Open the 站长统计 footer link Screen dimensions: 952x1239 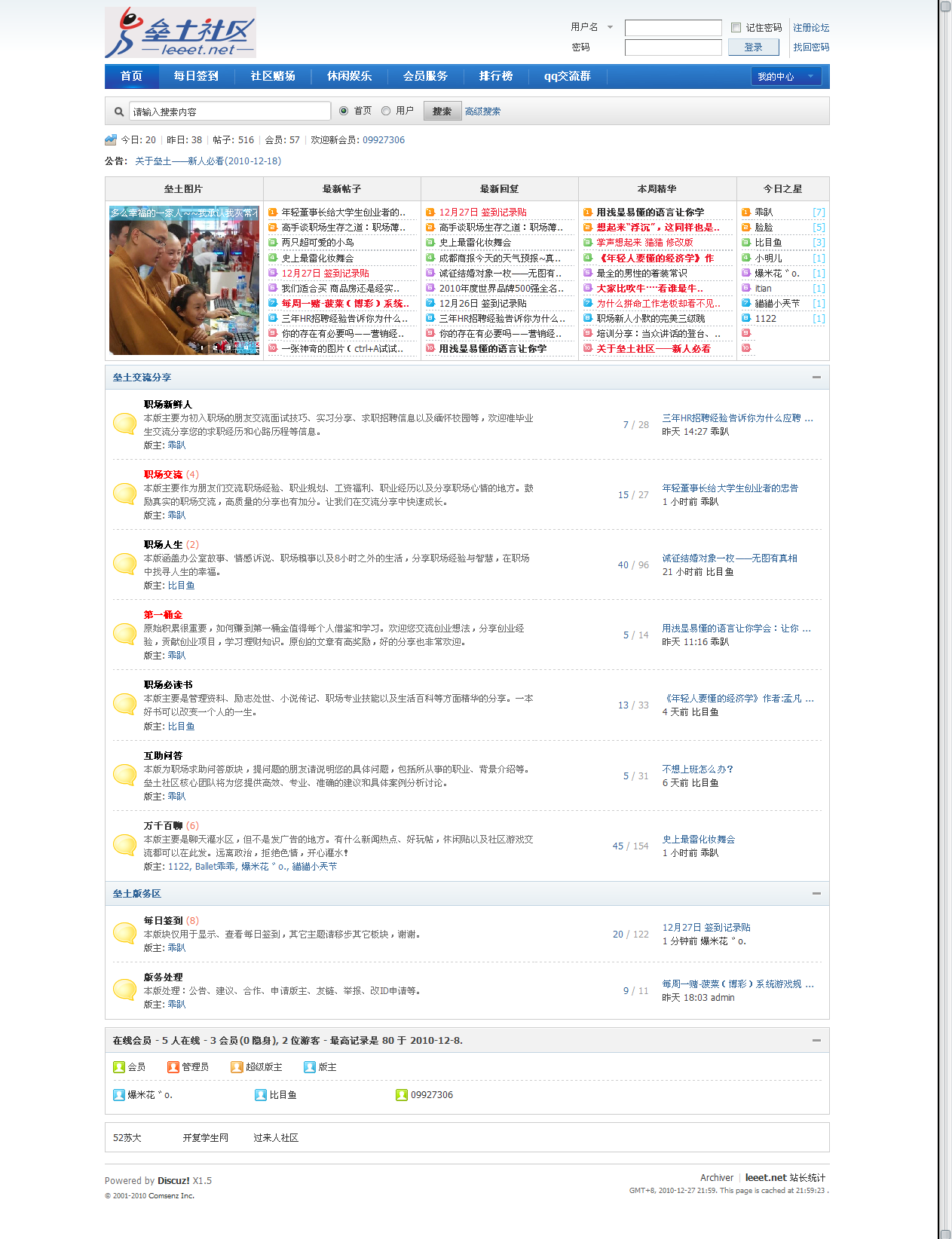point(808,1178)
